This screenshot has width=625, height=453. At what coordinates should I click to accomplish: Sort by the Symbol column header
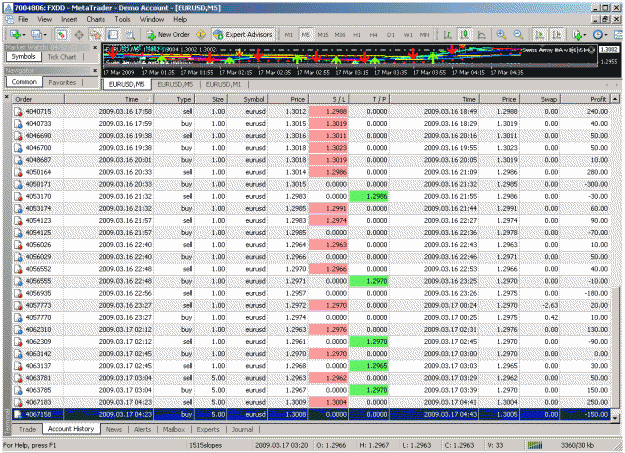tap(247, 99)
